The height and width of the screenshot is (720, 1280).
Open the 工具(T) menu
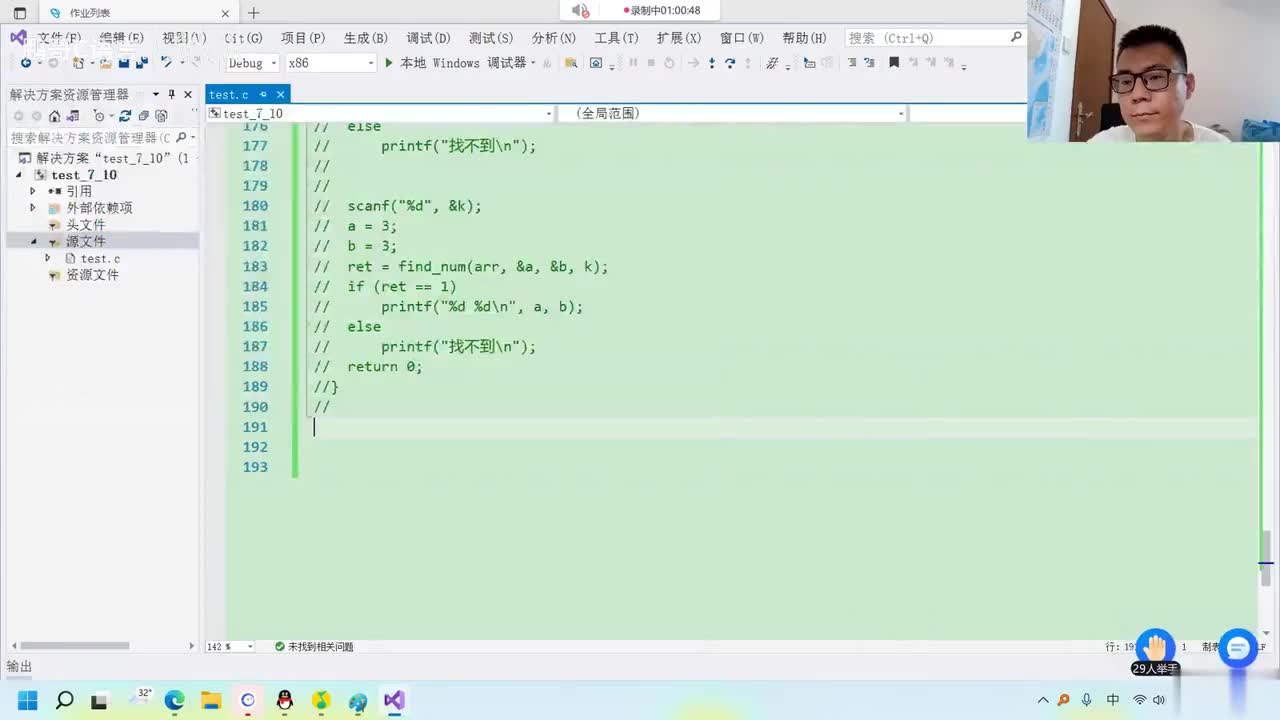616,38
